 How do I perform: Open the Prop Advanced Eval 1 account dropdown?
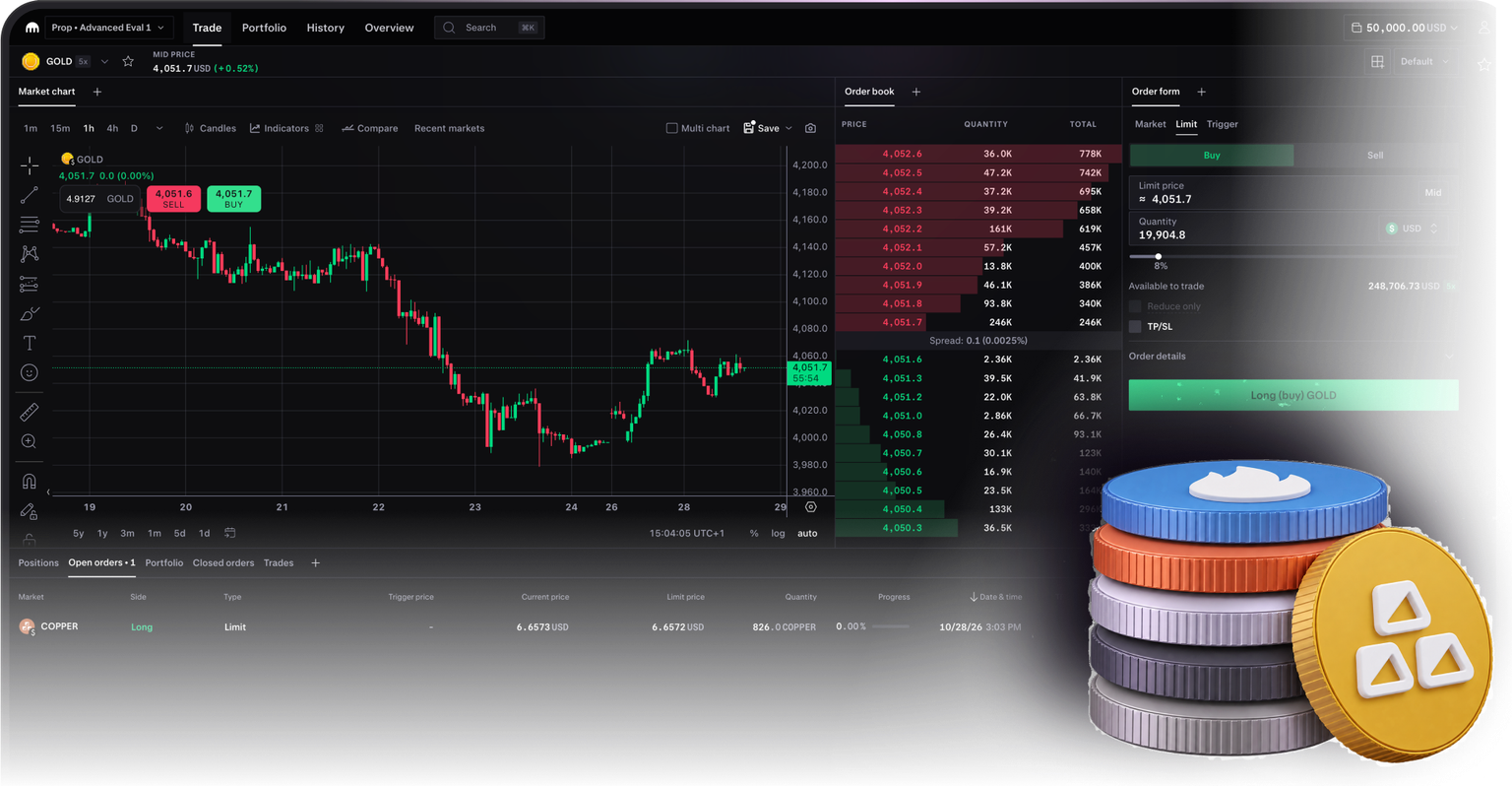109,28
